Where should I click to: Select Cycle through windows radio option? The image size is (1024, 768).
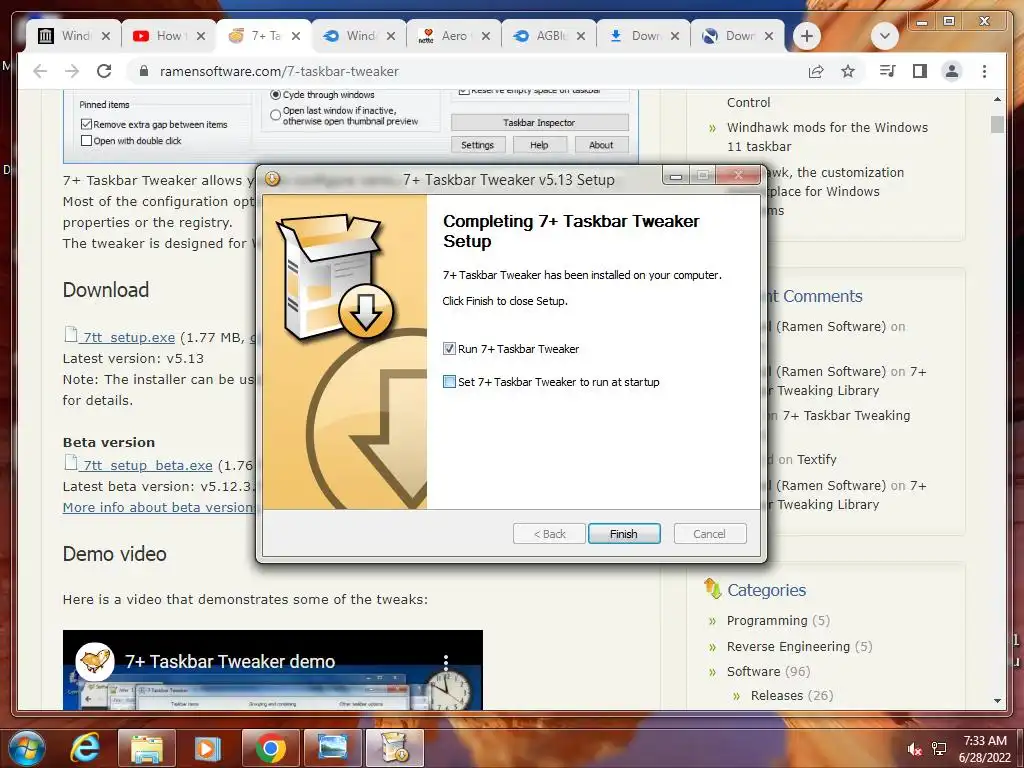[x=276, y=95]
